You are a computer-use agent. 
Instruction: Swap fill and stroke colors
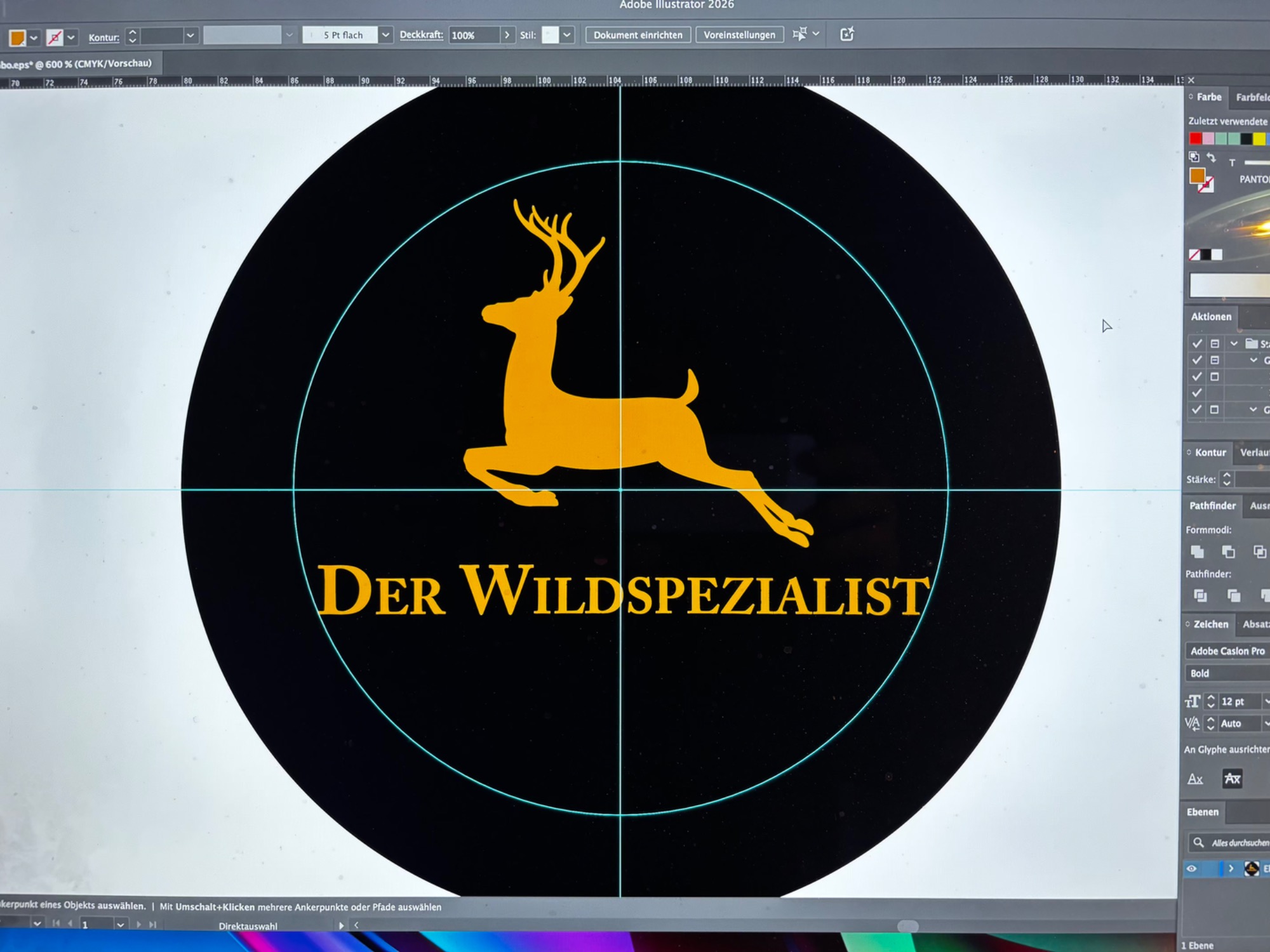point(1212,157)
